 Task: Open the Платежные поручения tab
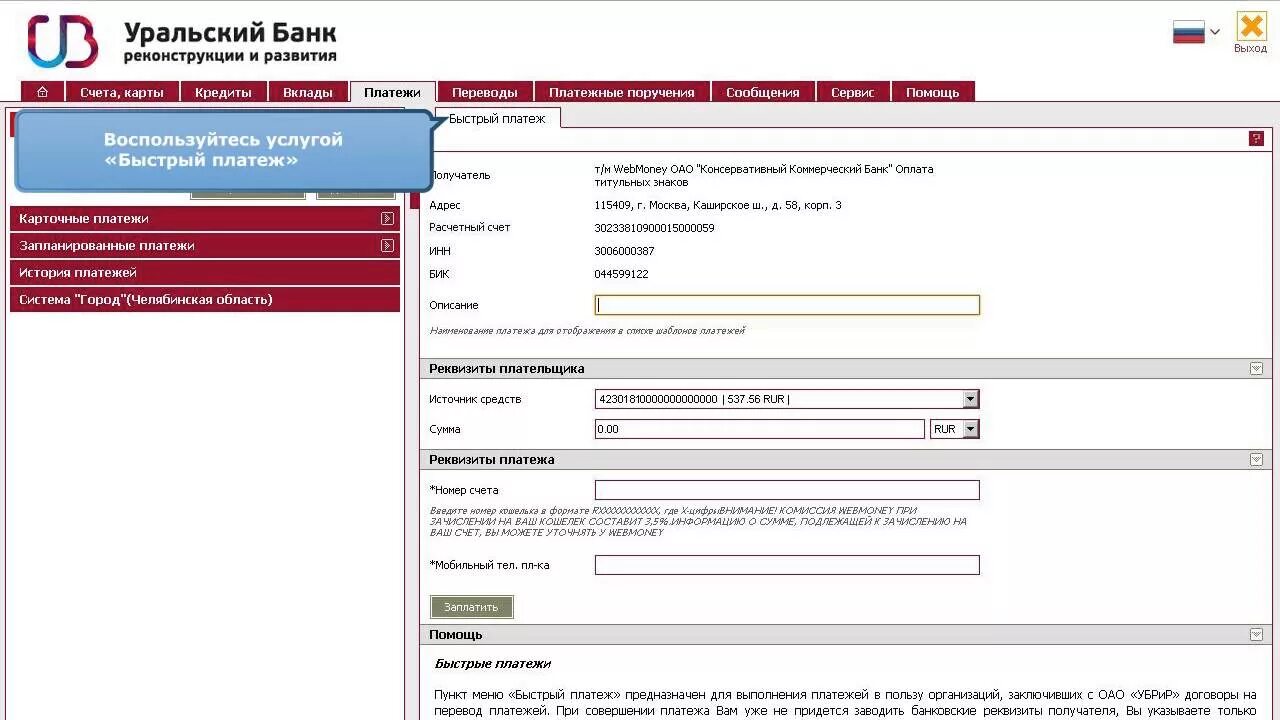coord(622,92)
